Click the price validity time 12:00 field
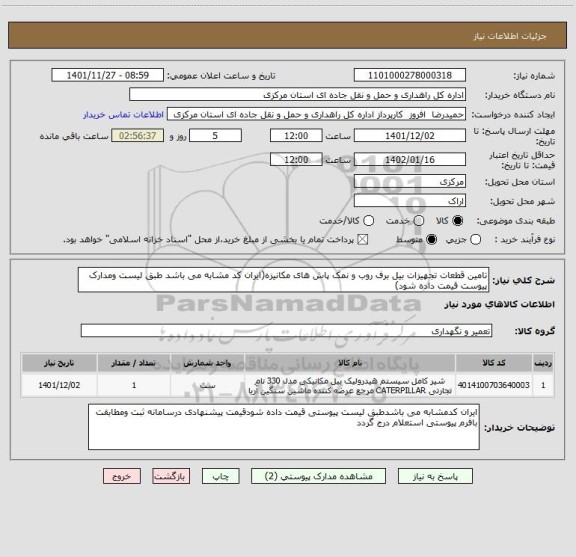576x557 pixels. click(x=296, y=159)
